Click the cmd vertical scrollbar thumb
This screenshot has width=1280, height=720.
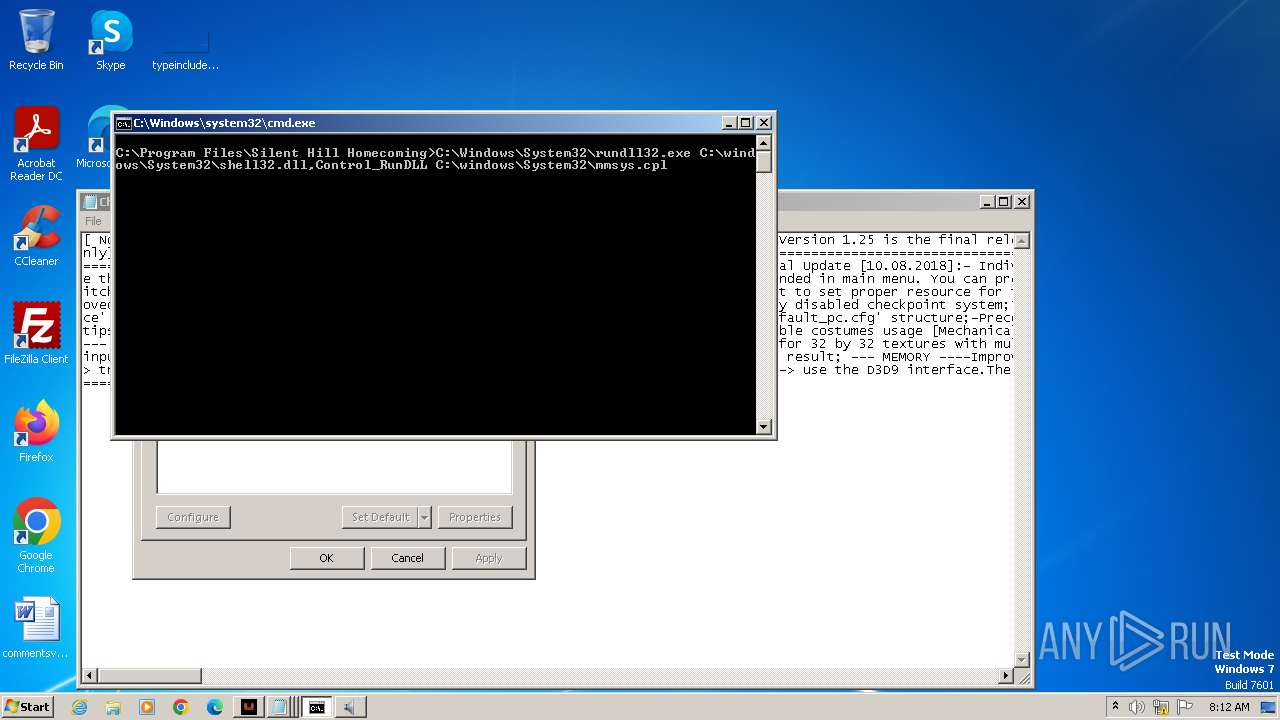click(764, 162)
